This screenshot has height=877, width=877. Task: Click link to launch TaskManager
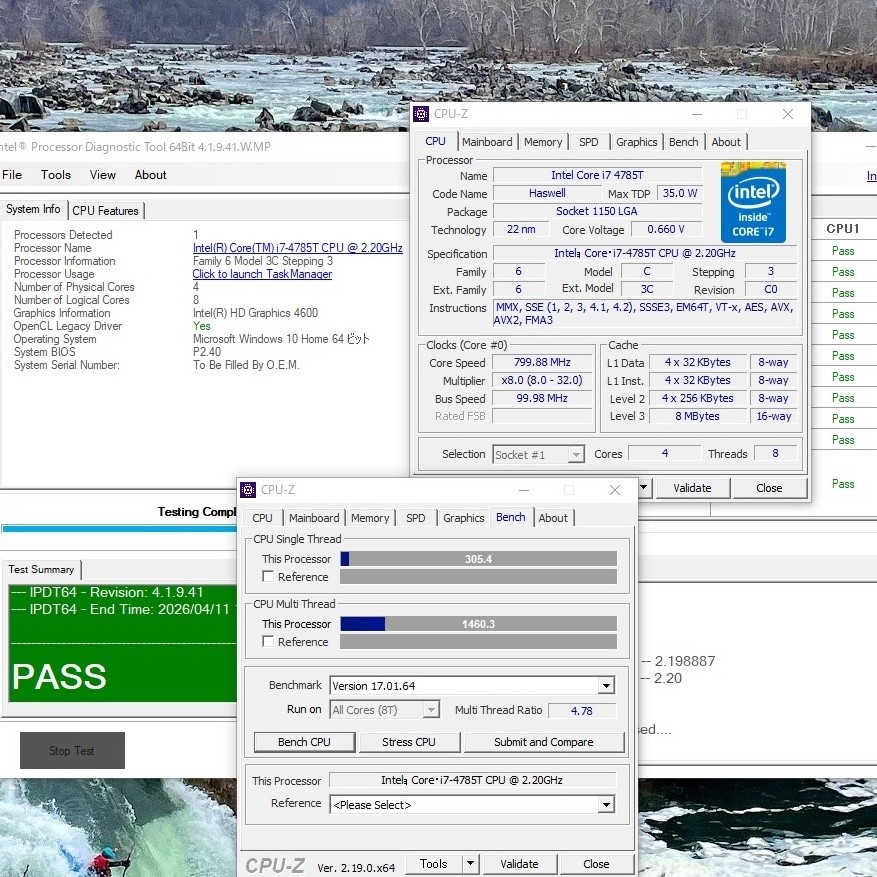pos(262,274)
